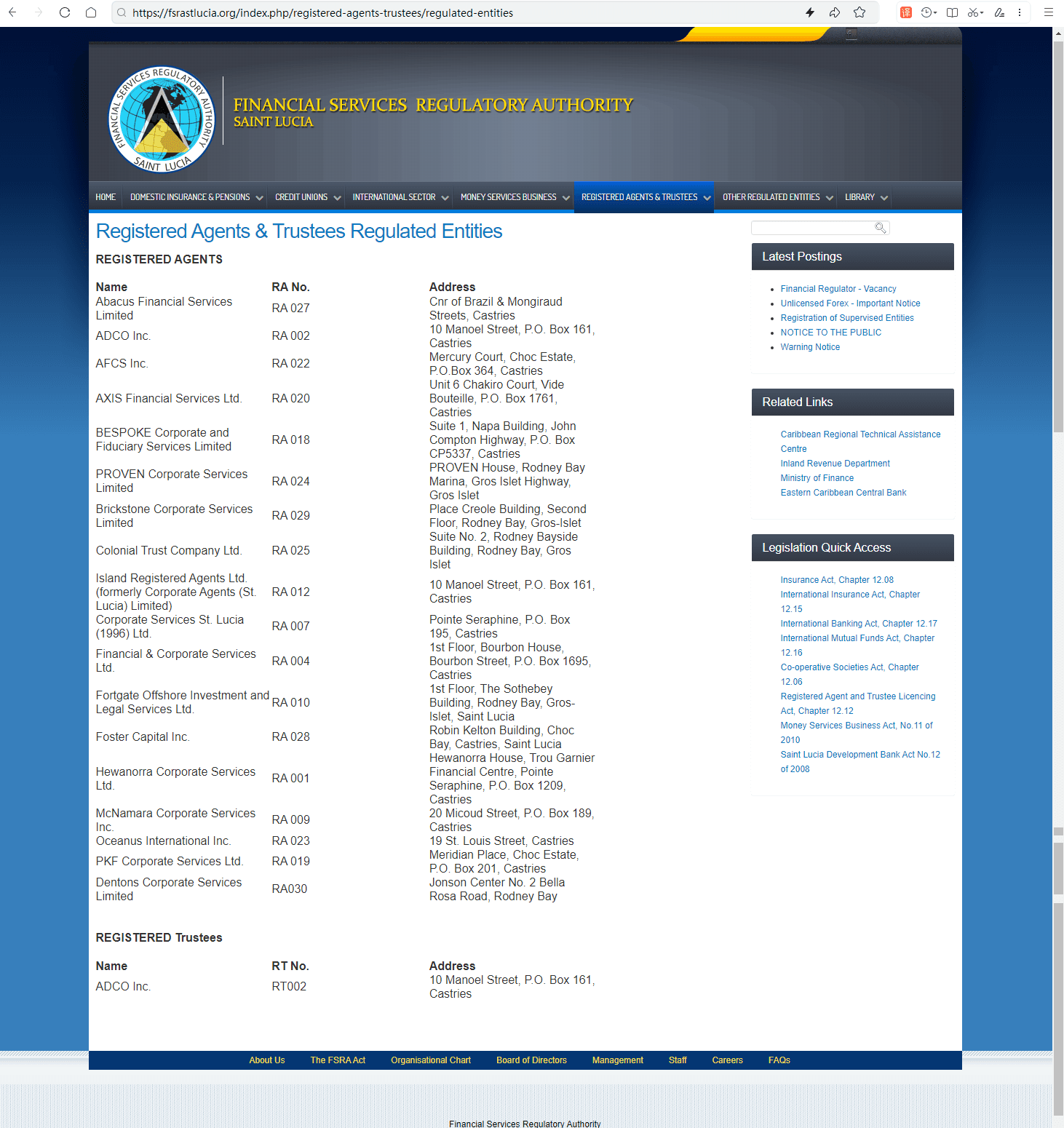Viewport: 1064px width, 1128px height.
Task: Open Other Regulated Entities menu
Action: [x=771, y=197]
